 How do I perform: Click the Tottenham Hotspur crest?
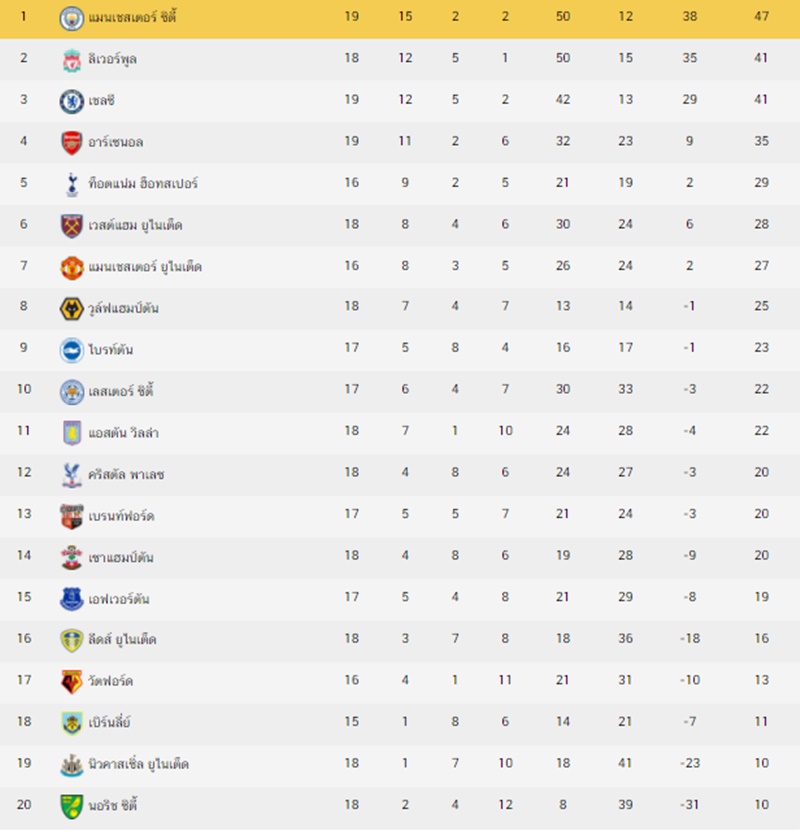71,184
